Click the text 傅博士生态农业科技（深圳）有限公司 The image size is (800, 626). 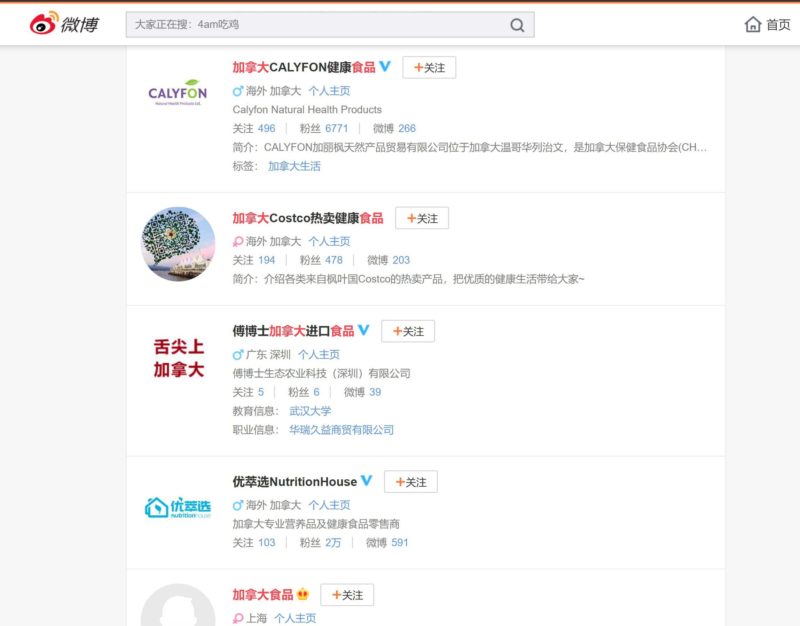pos(321,373)
